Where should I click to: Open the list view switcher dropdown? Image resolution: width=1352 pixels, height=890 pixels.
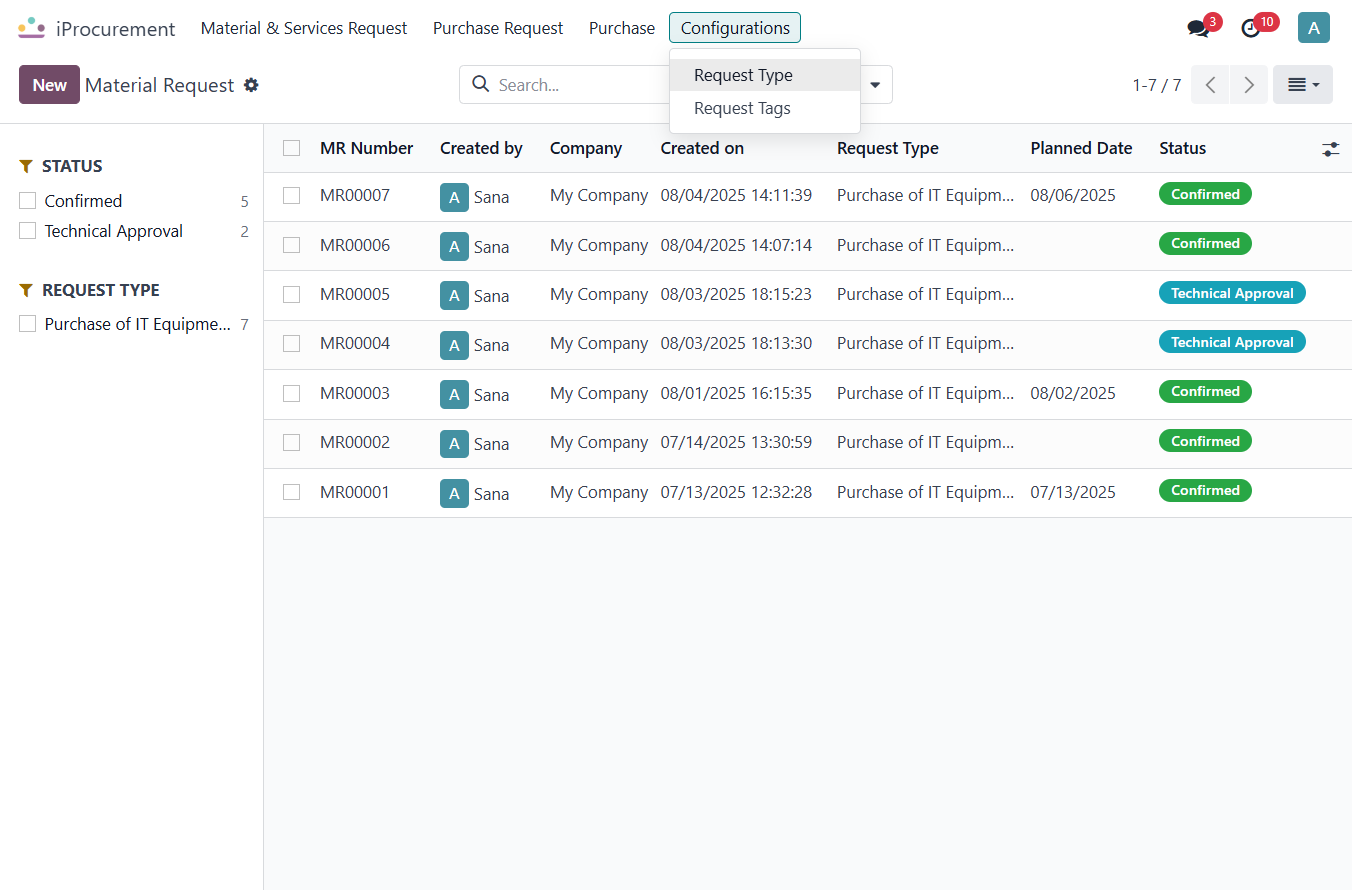(1303, 85)
